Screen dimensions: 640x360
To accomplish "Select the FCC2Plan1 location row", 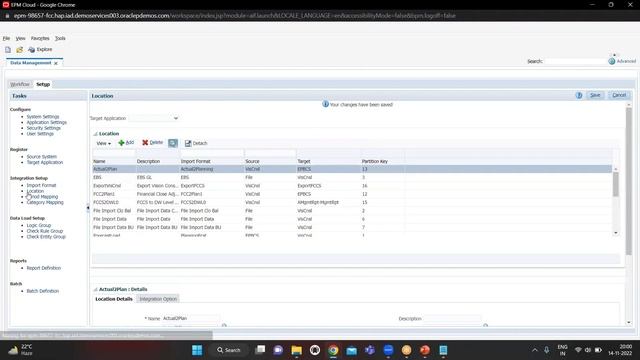I will [352, 194].
